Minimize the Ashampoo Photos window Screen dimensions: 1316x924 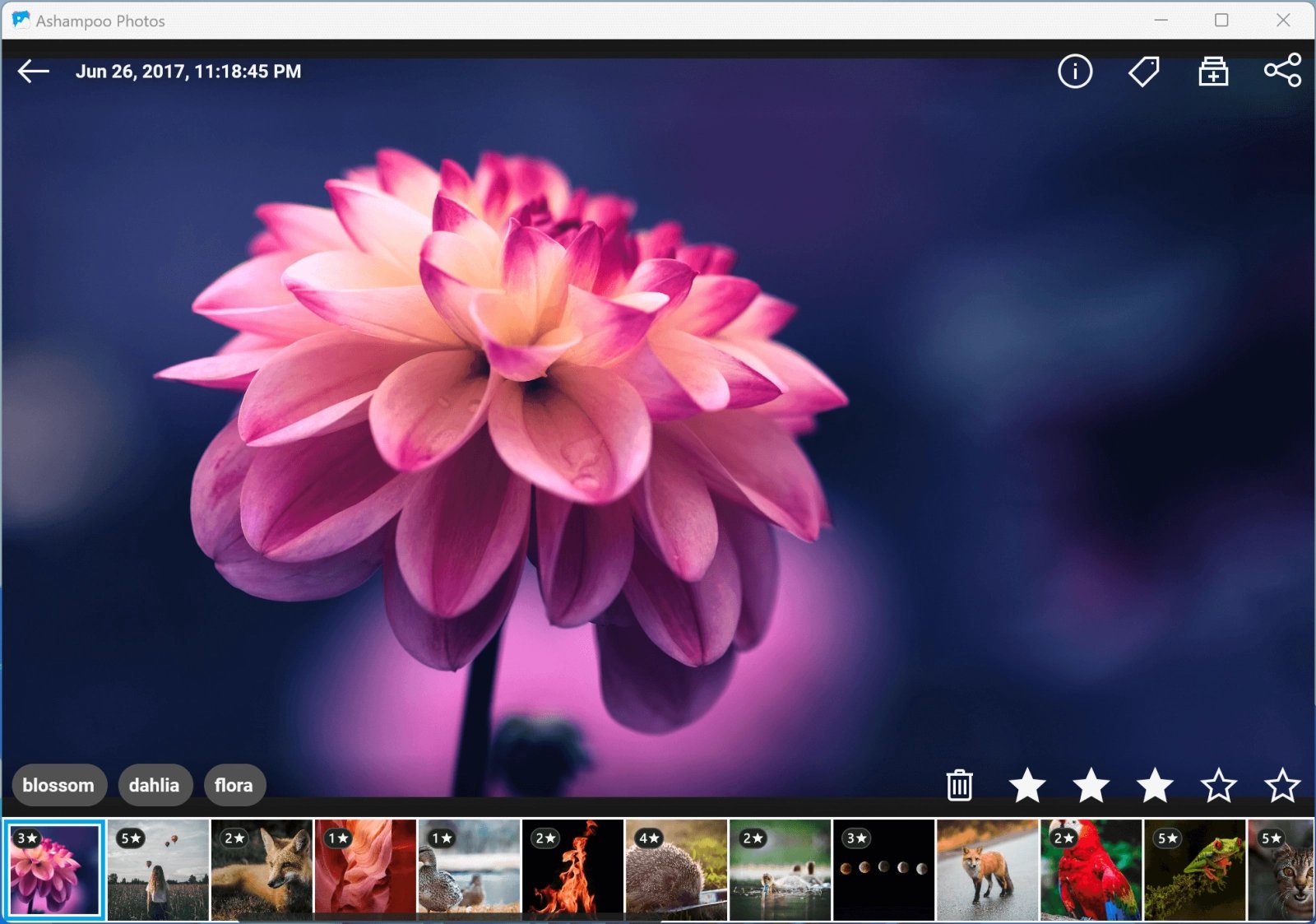tap(1161, 20)
